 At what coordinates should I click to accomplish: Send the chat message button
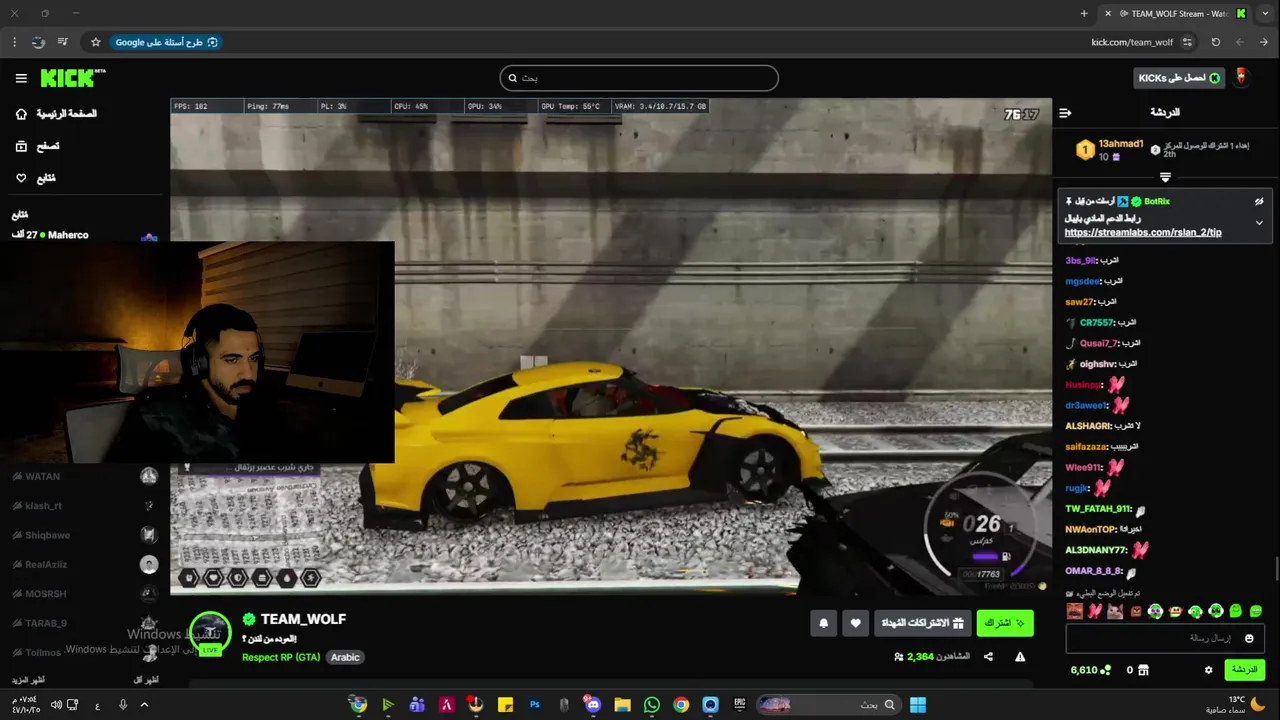[x=1244, y=670]
